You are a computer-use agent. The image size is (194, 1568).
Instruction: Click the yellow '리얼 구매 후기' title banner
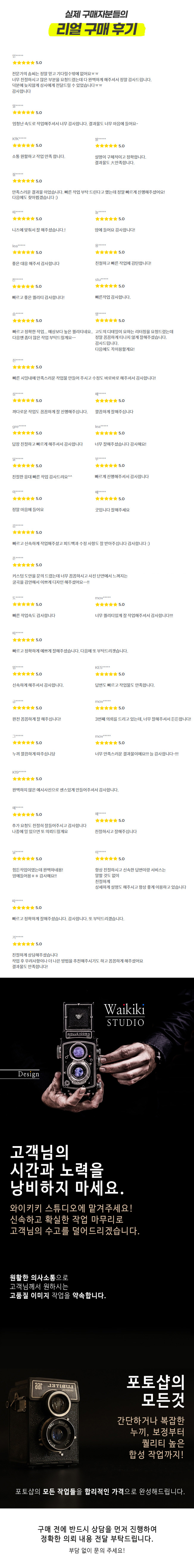pos(97,29)
